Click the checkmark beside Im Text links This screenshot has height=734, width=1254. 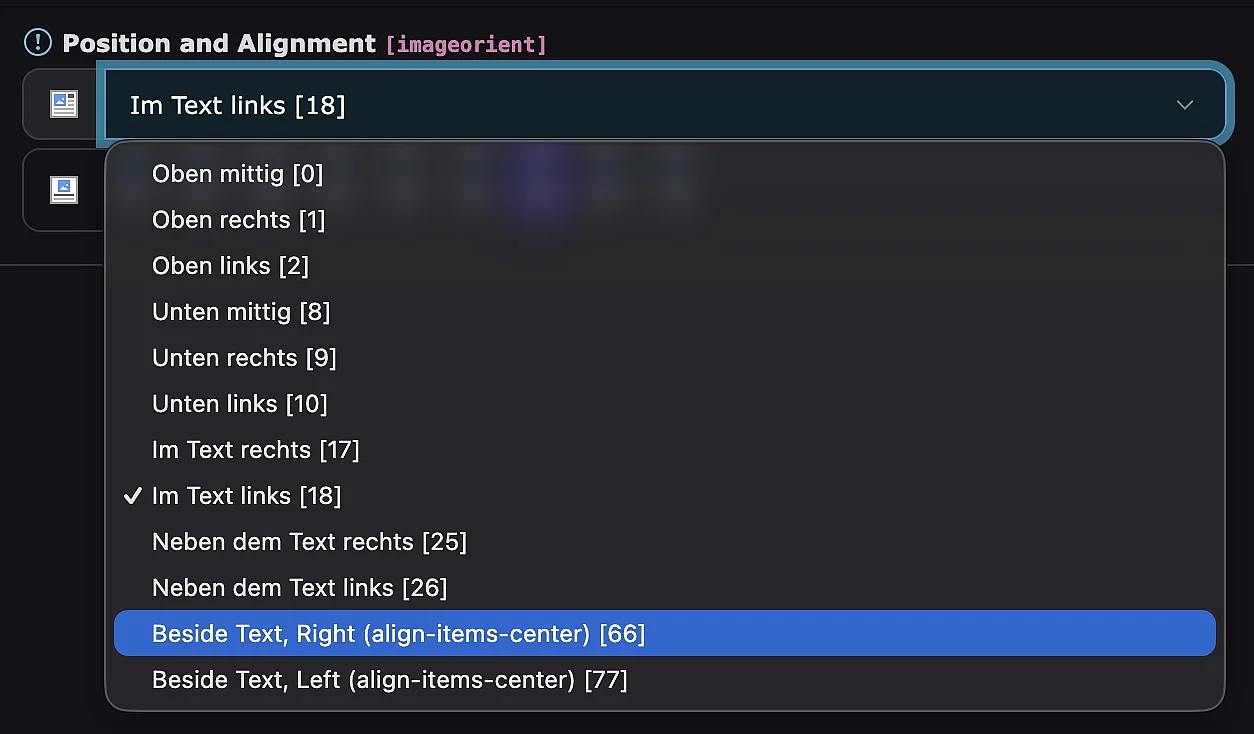click(132, 496)
